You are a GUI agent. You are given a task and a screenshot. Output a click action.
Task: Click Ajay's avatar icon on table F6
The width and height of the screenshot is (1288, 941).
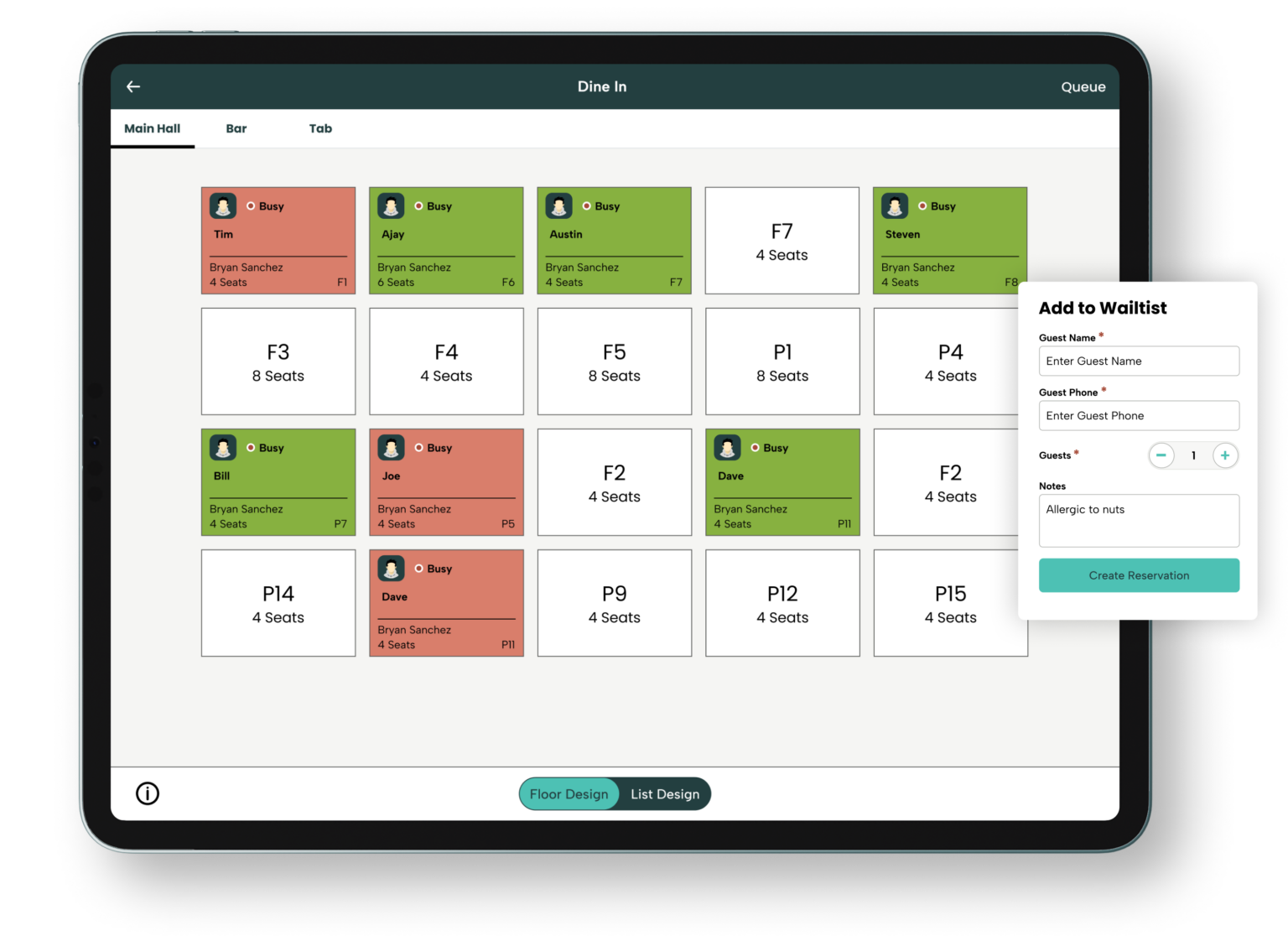[391, 206]
